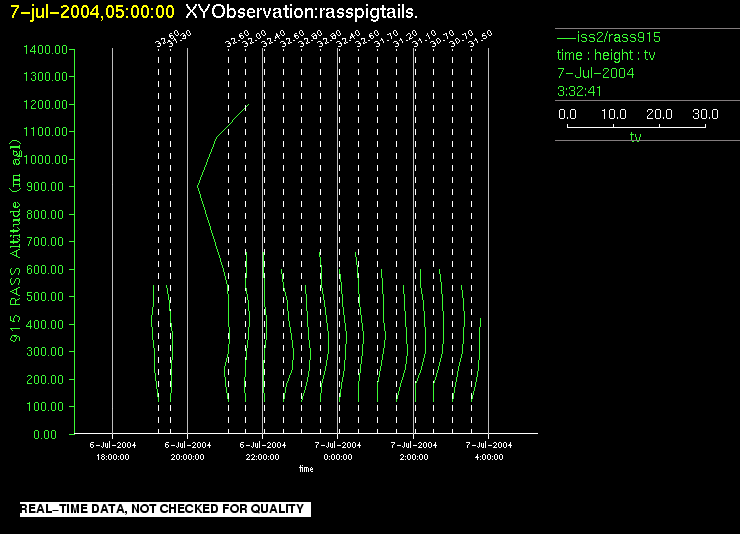Click the last green profile before 4:00:00

[478, 360]
